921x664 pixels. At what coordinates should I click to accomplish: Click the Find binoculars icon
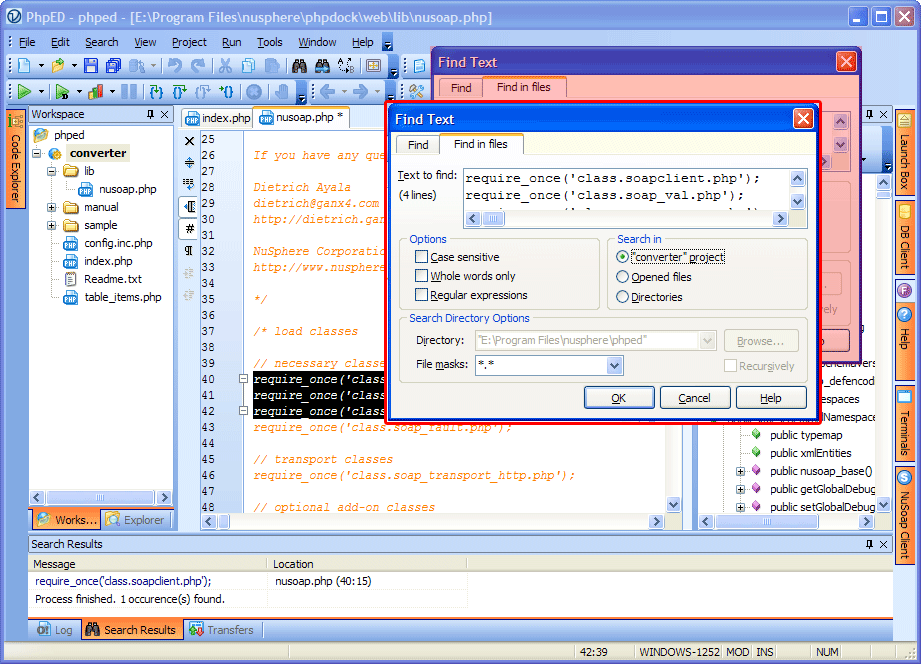click(300, 65)
